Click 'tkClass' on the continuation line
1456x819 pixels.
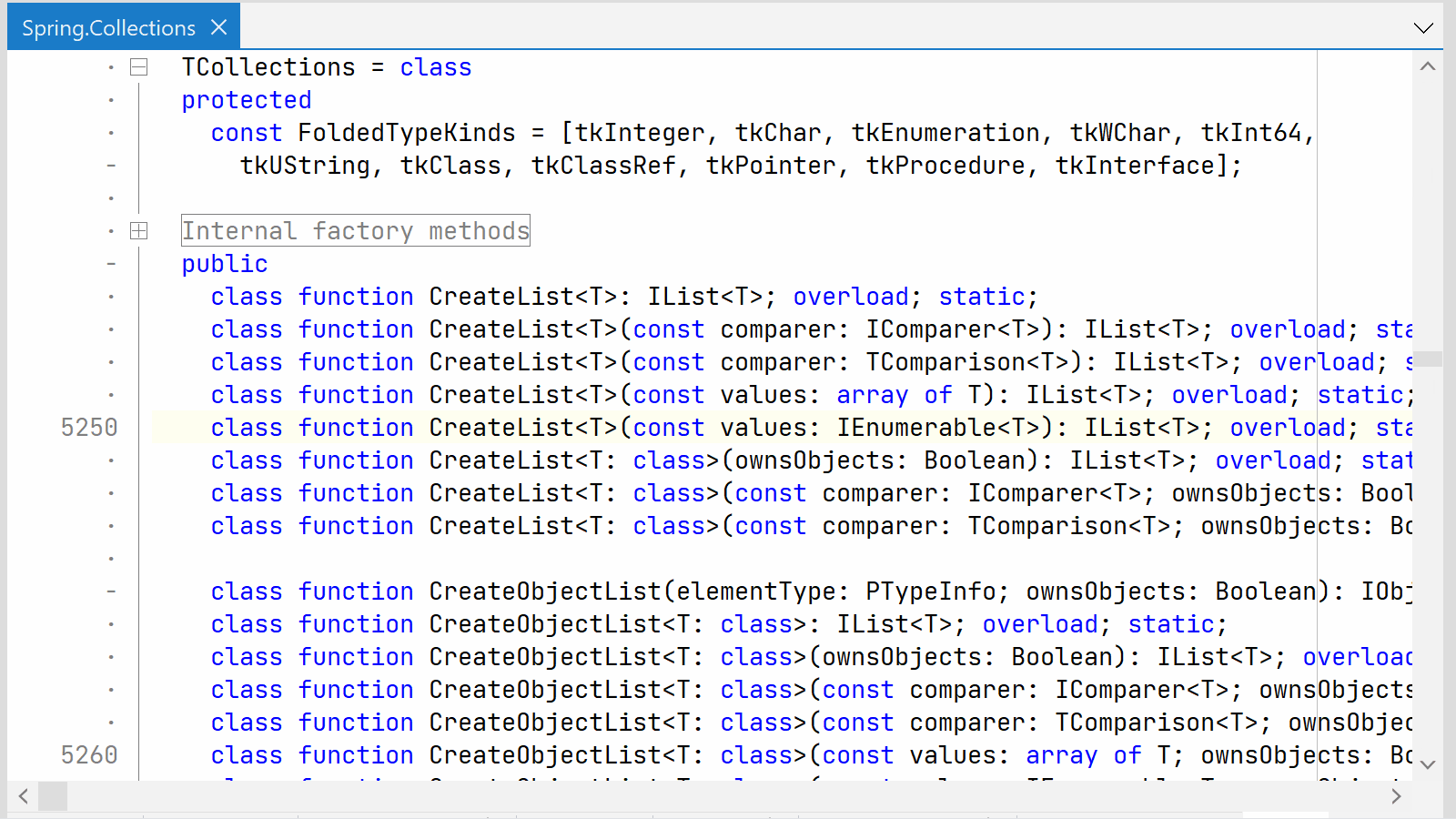(x=450, y=166)
